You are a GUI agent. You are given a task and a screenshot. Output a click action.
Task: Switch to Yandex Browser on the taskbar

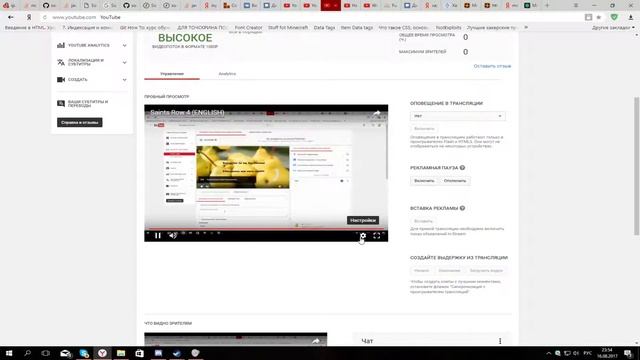(x=102, y=353)
